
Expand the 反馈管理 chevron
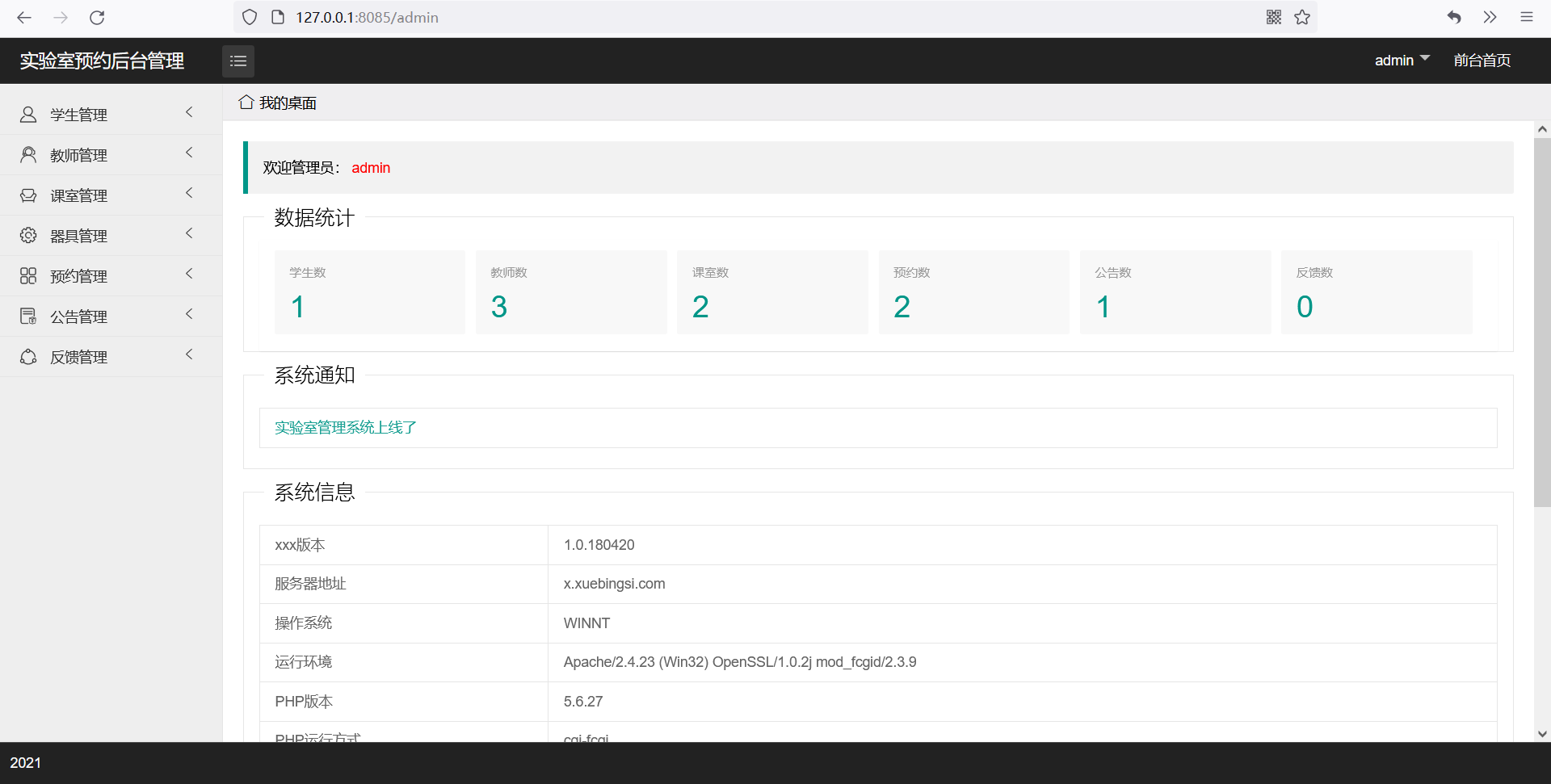(189, 355)
